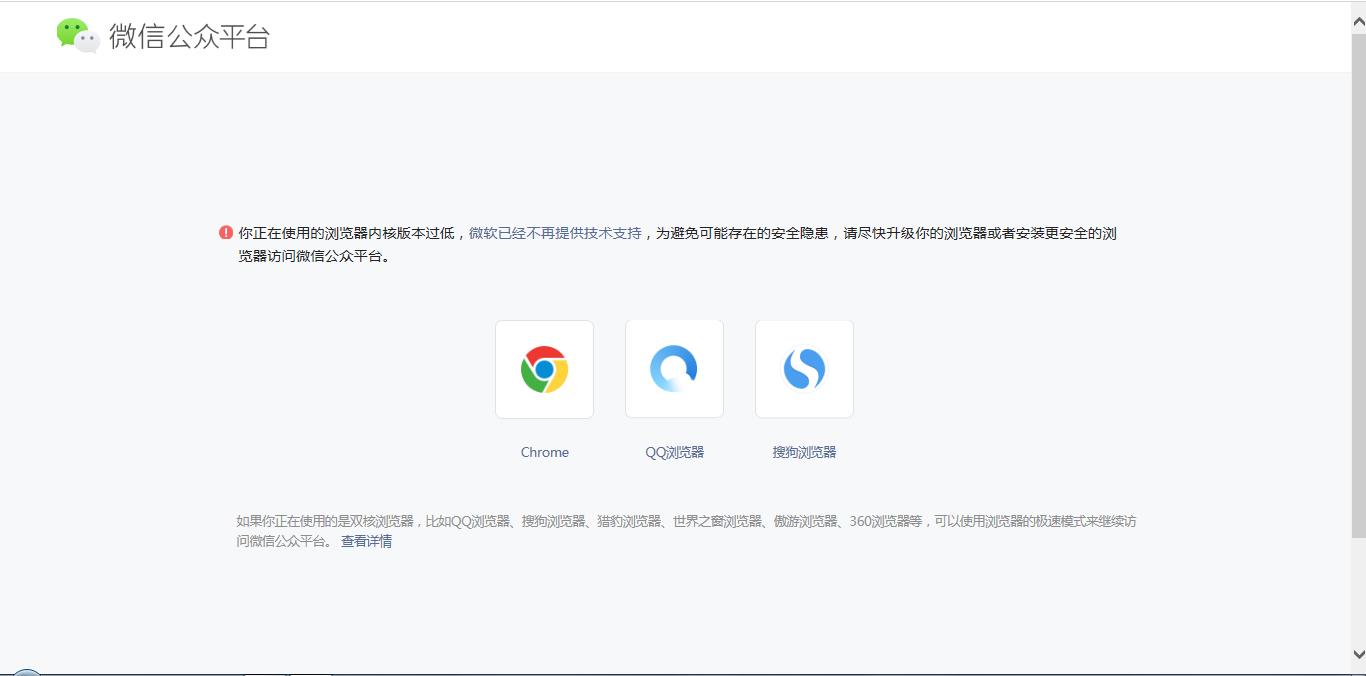Click the scrollbar down arrow
Image resolution: width=1366 pixels, height=676 pixels.
pyautogui.click(x=1359, y=654)
